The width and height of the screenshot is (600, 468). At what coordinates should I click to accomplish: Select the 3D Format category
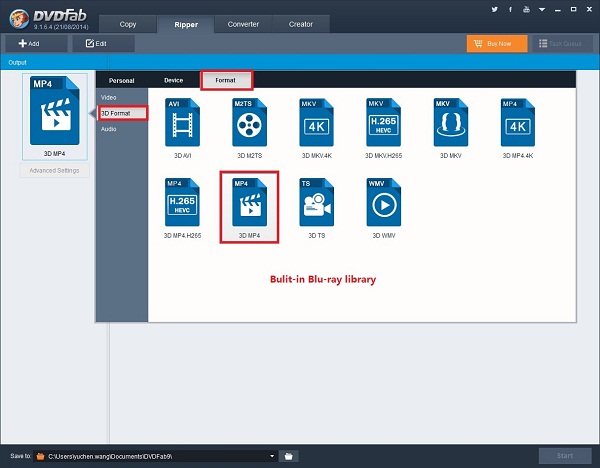pos(122,113)
